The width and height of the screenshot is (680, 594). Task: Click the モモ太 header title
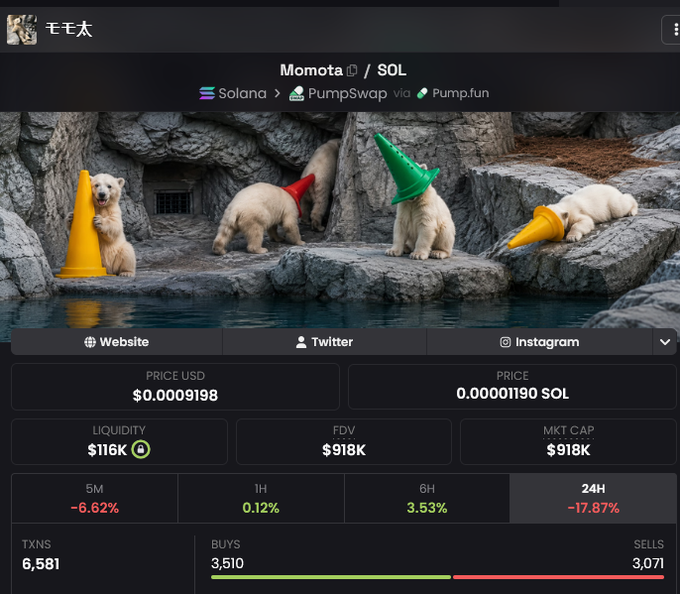[69, 29]
